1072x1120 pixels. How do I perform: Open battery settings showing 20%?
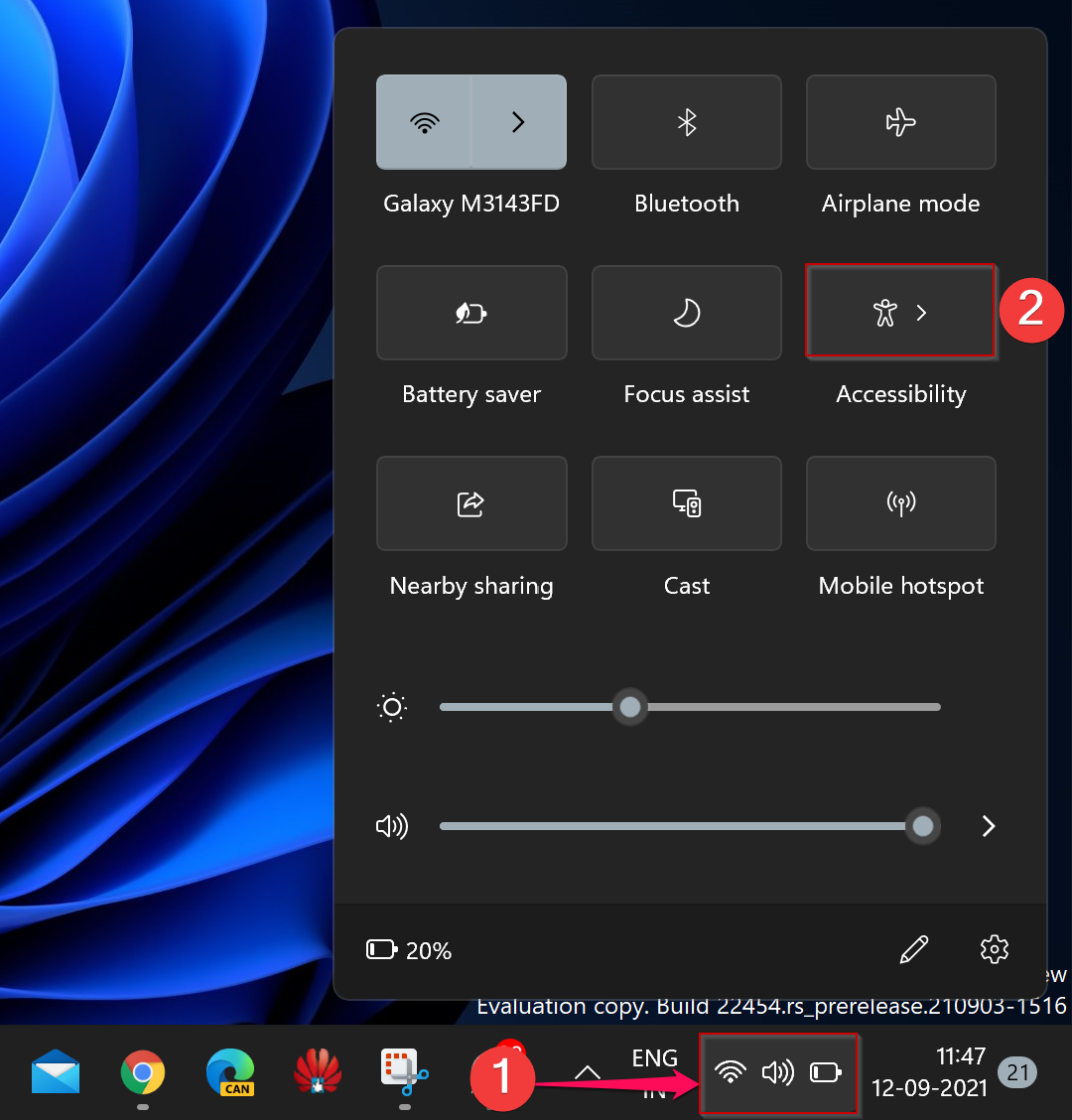(x=409, y=950)
